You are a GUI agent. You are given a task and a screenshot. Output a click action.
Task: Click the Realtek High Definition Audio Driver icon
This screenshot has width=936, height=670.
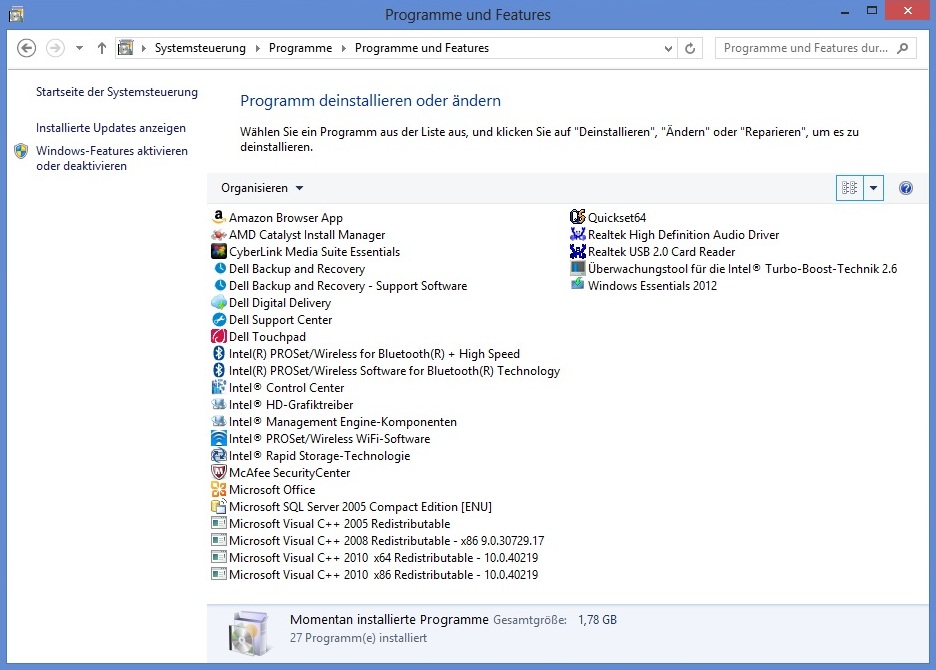point(578,235)
